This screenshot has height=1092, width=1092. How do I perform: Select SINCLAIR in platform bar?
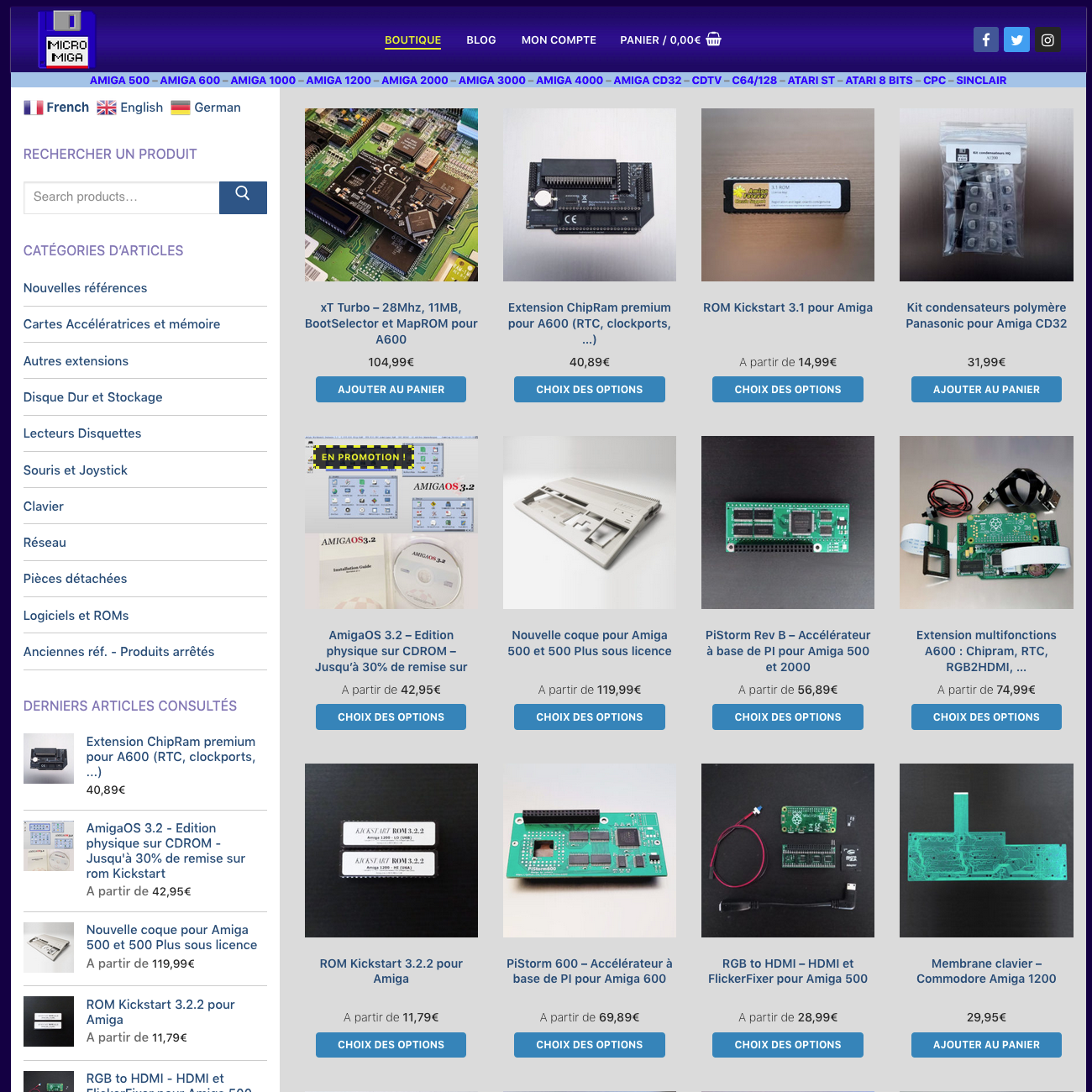[981, 81]
